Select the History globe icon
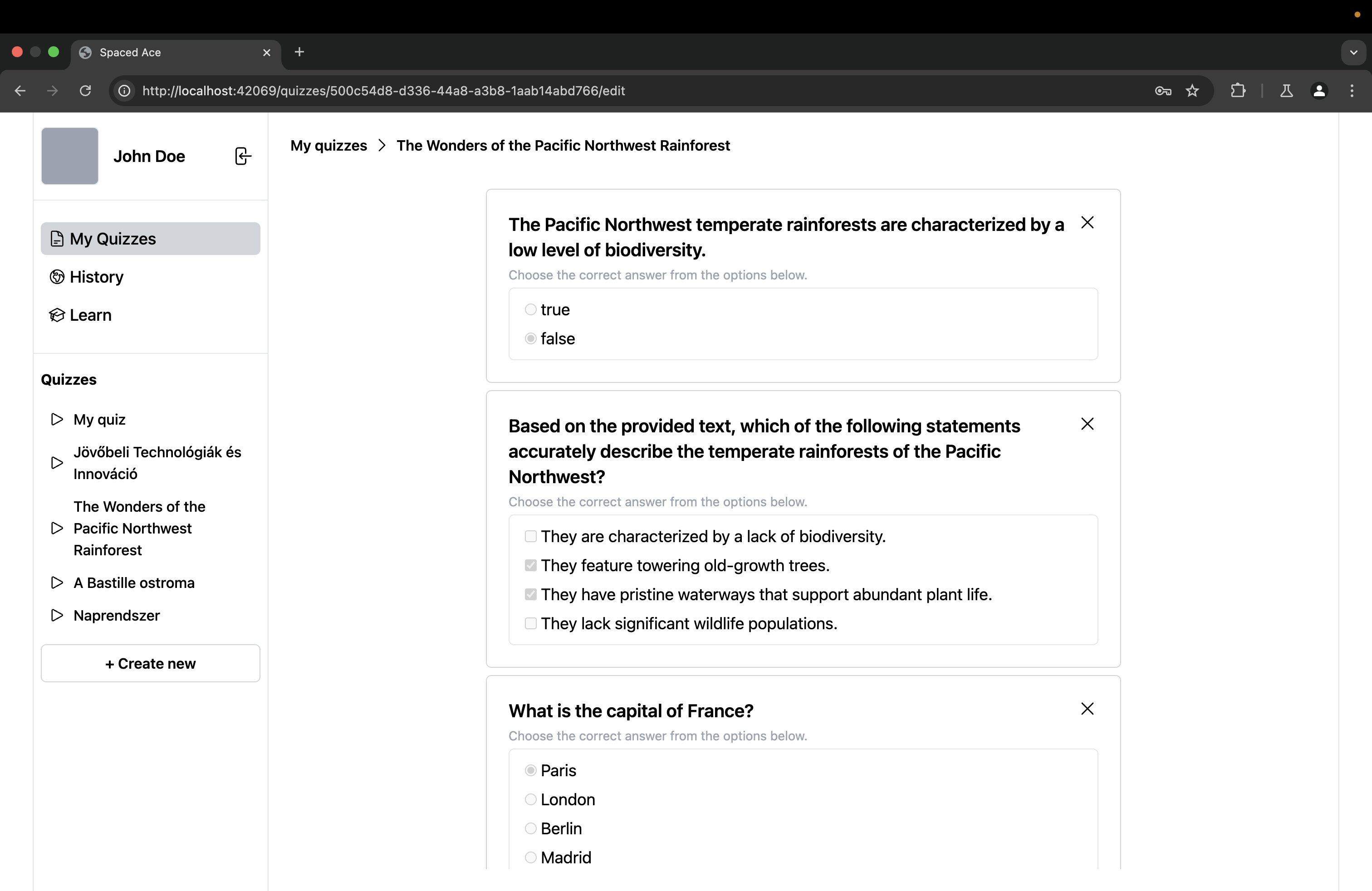 57,277
